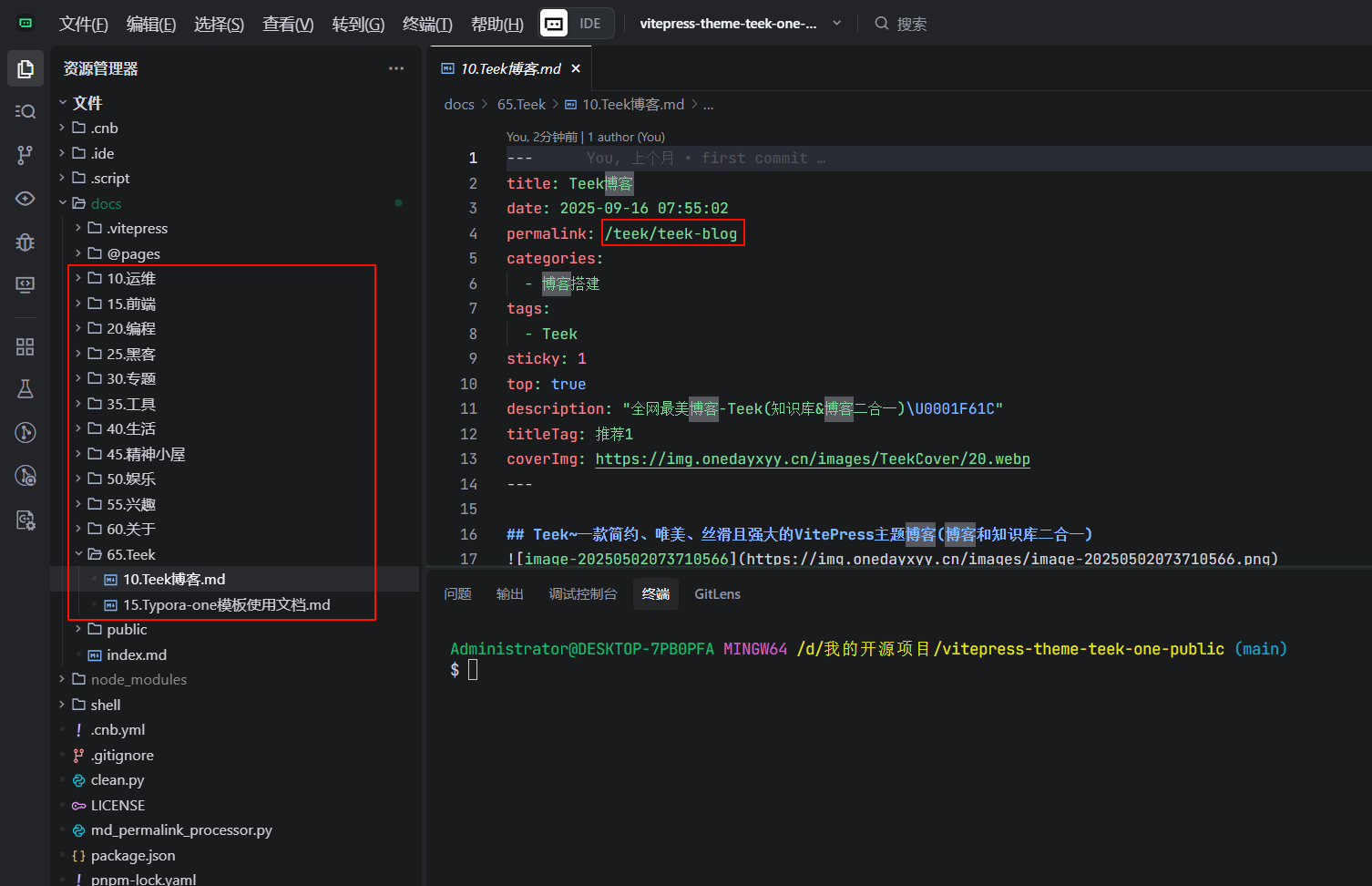Open the 终端(T) menu
This screenshot has width=1372, height=886.
tap(426, 24)
